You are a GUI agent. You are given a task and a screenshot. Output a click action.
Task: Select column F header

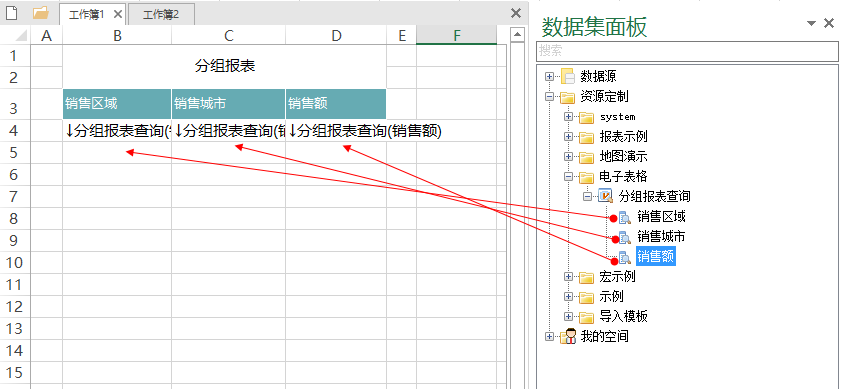pyautogui.click(x=456, y=35)
